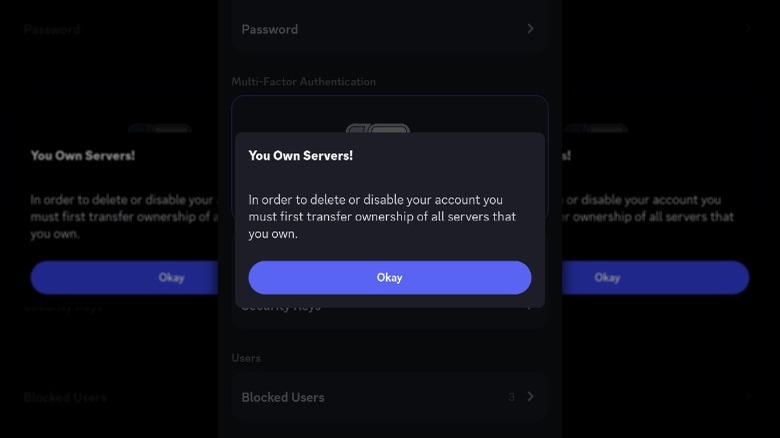
Task: Click the center multi-factor authentication device icon
Action: coord(377,129)
